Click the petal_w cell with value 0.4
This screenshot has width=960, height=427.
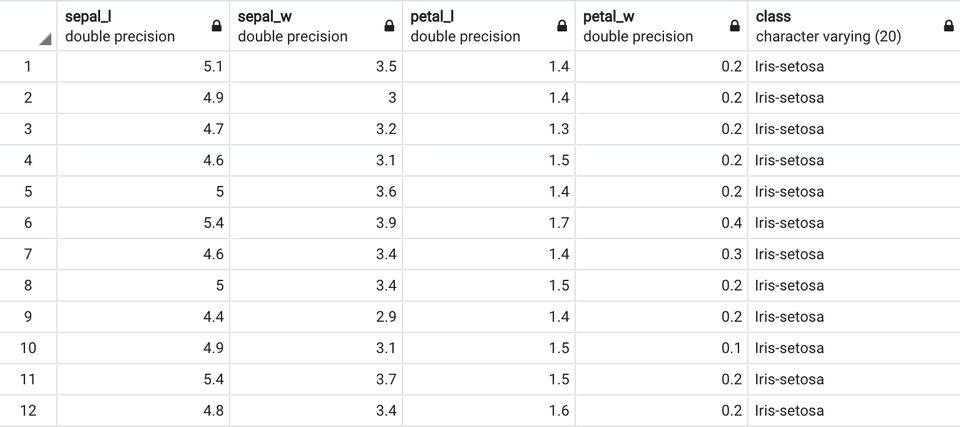[x=662, y=223]
